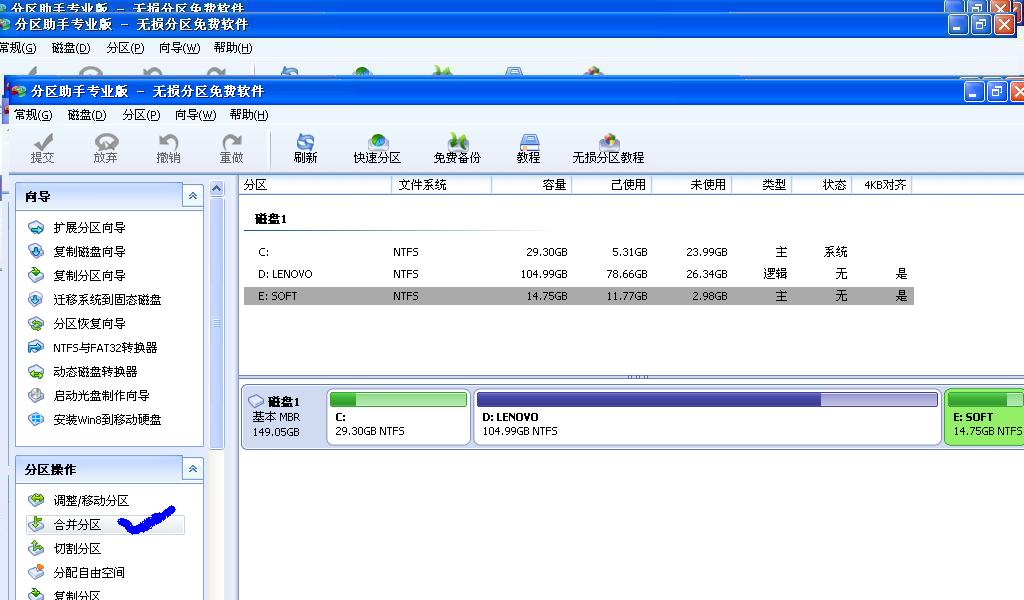1024x600 pixels.
Task: Select the D: LENOVO partition row
Action: pyautogui.click(x=579, y=274)
